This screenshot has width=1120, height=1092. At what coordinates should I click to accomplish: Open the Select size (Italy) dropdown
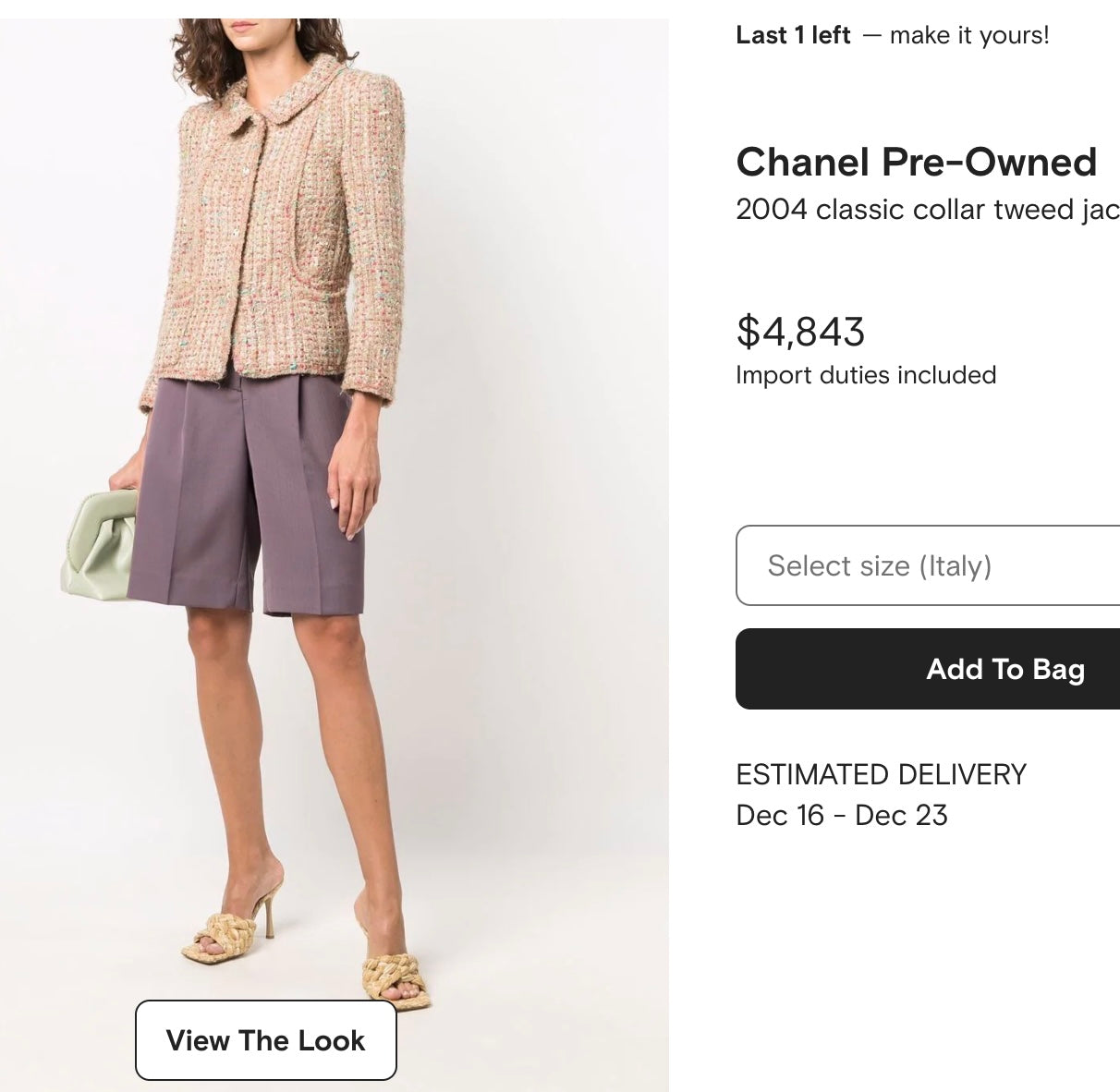click(928, 565)
